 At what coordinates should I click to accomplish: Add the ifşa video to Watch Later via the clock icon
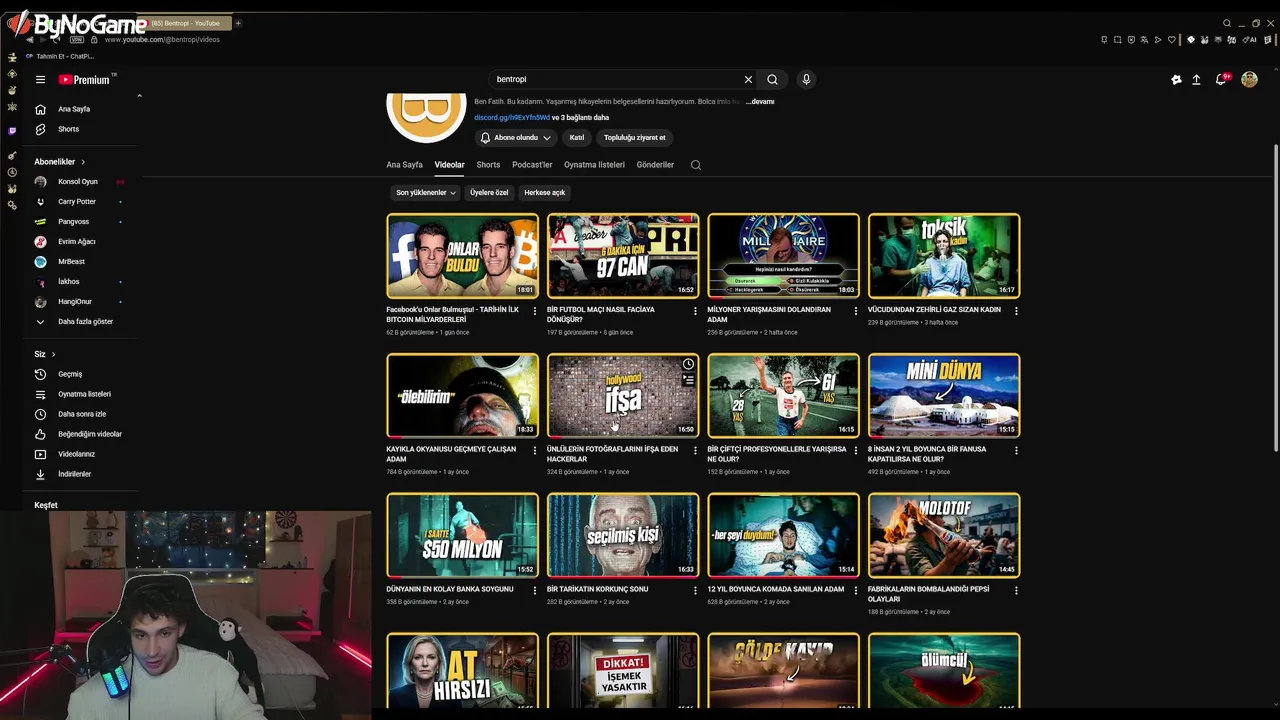688,364
